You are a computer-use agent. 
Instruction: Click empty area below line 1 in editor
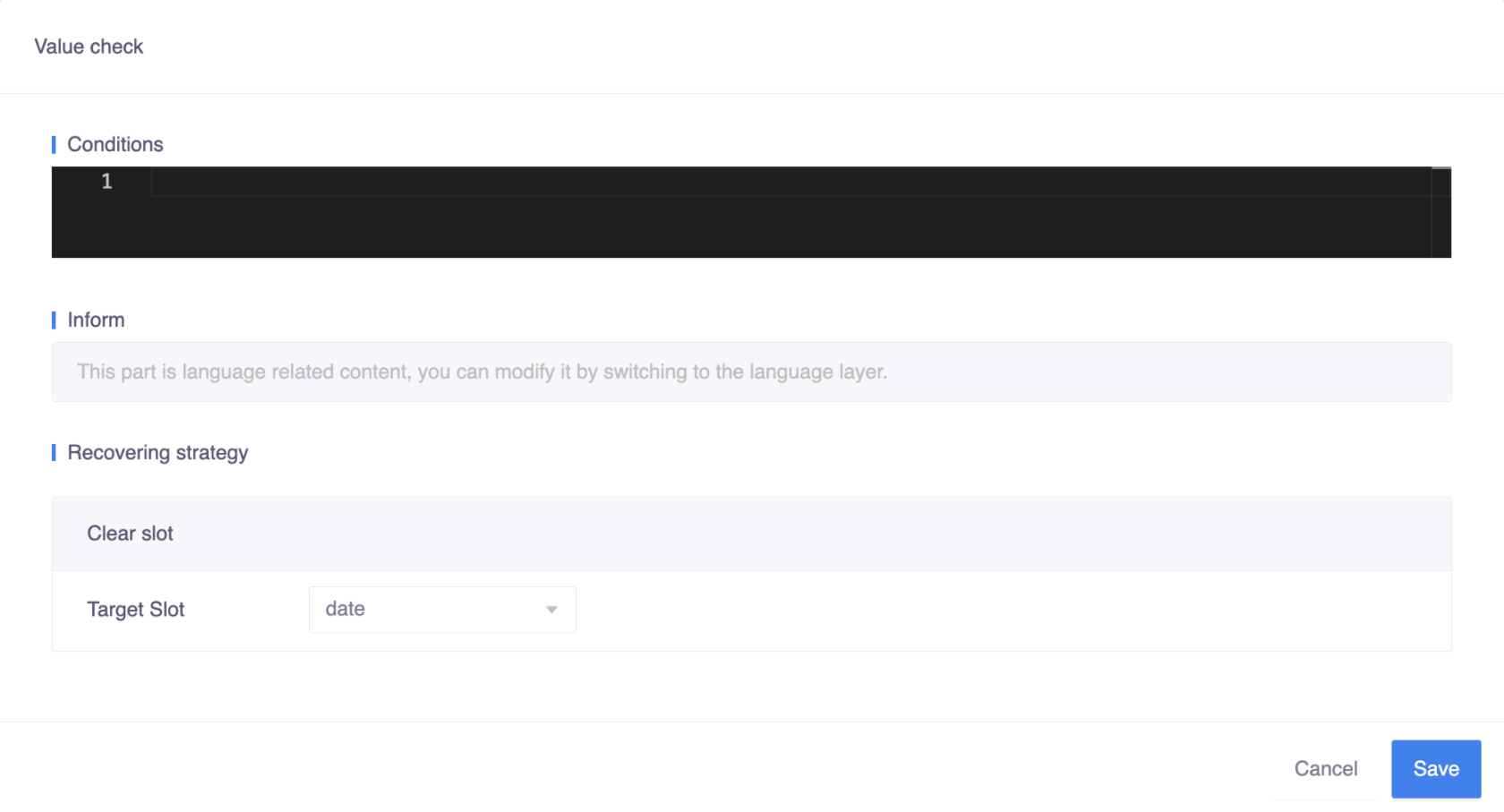point(788,229)
